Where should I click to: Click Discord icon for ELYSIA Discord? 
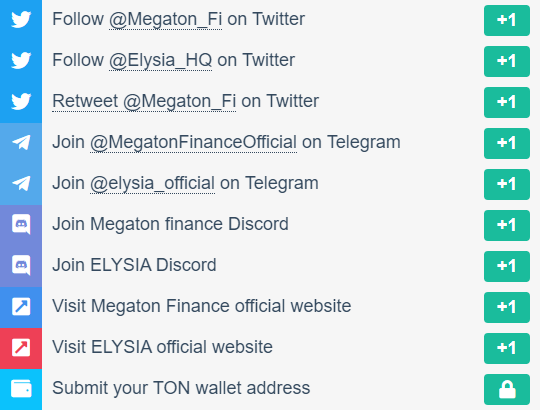click(21, 265)
